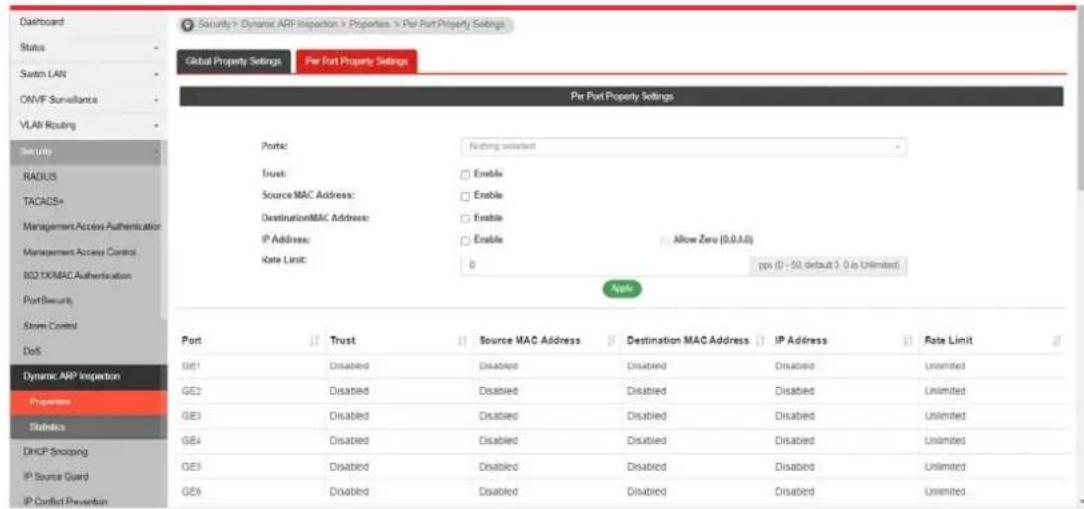Select Properties under Dynamic ARP Inspection
Screen dimensions: 1084x509
click(x=88, y=402)
